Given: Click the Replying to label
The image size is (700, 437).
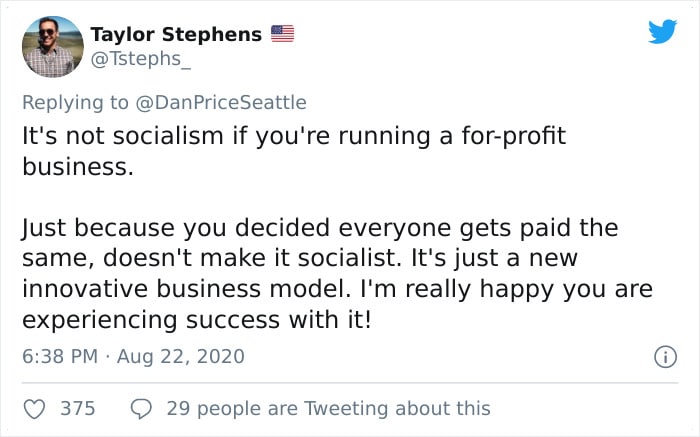Looking at the screenshot, I should tap(75, 103).
